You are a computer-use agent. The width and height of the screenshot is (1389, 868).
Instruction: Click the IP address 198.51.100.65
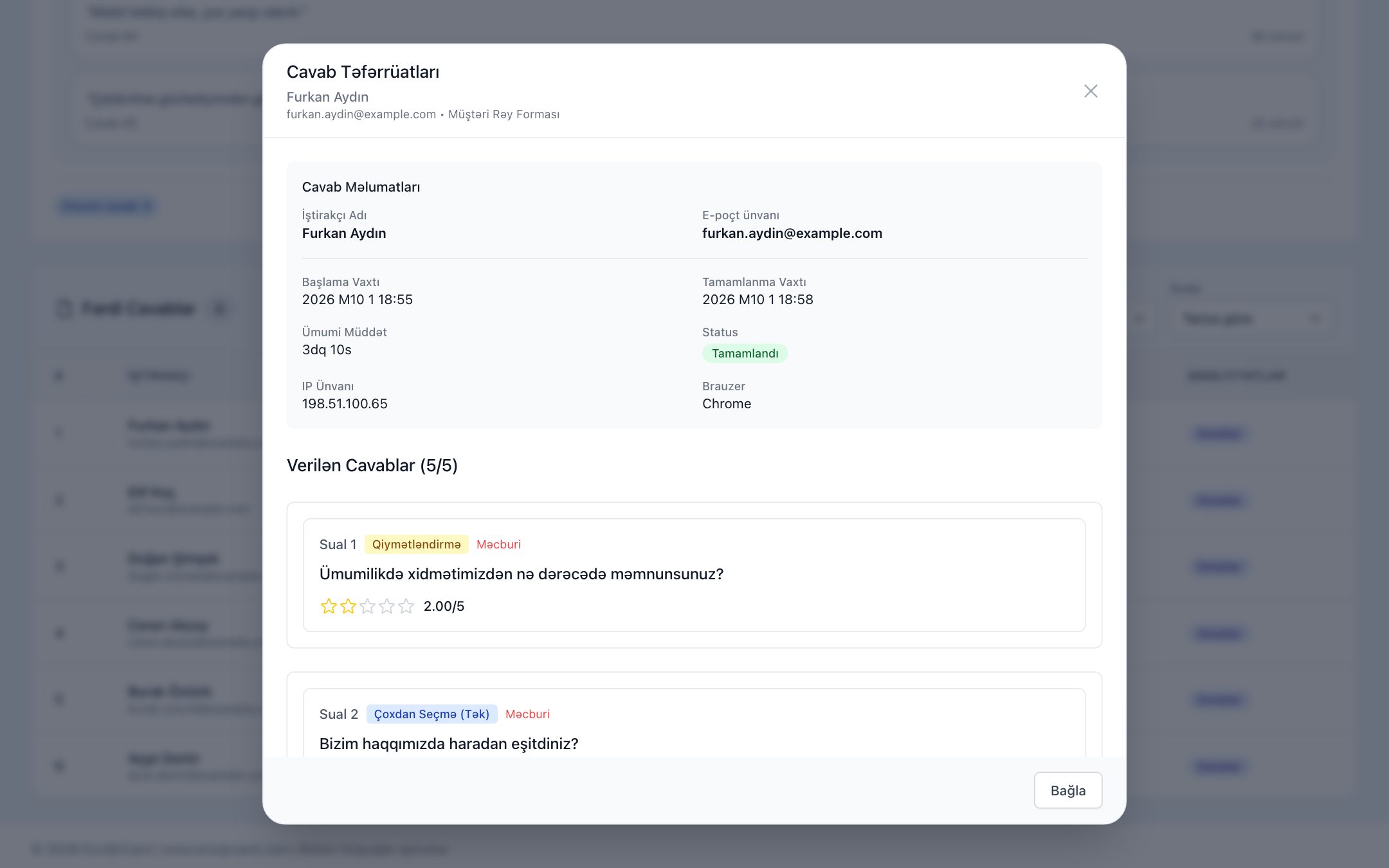[x=345, y=404]
